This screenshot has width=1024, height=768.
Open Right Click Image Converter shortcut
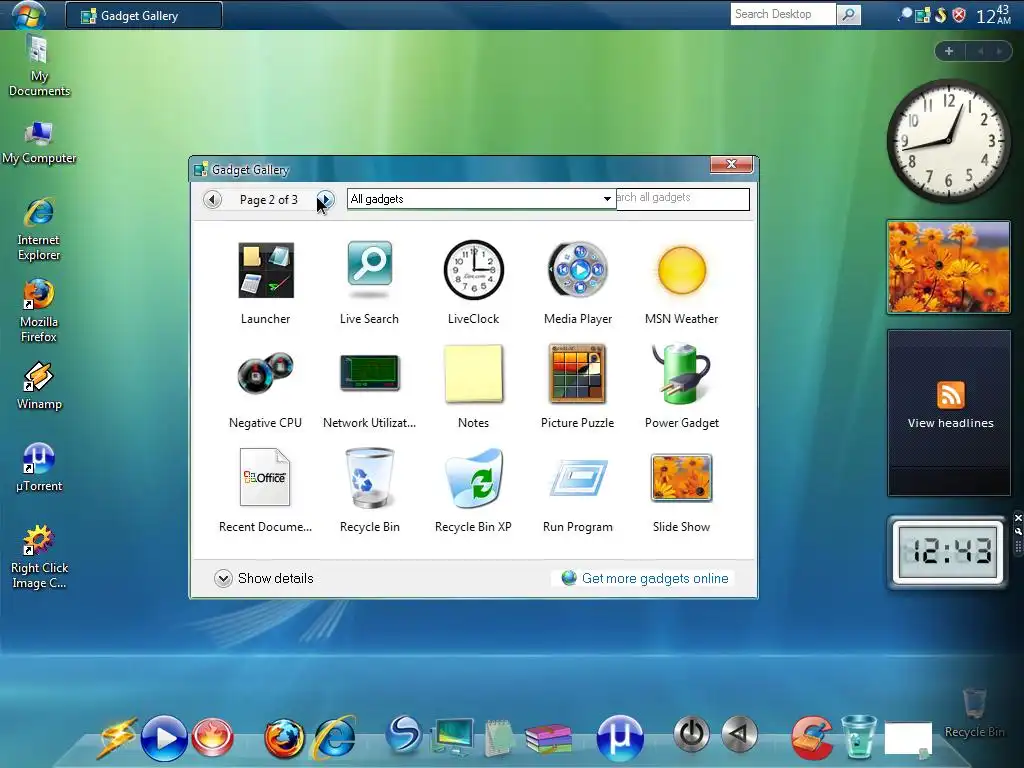39,556
